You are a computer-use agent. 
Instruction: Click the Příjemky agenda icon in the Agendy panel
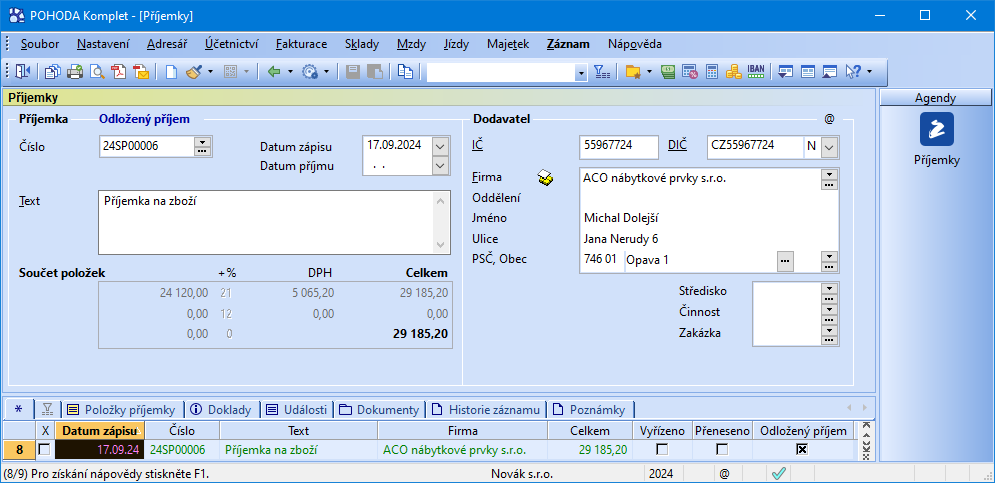[937, 129]
